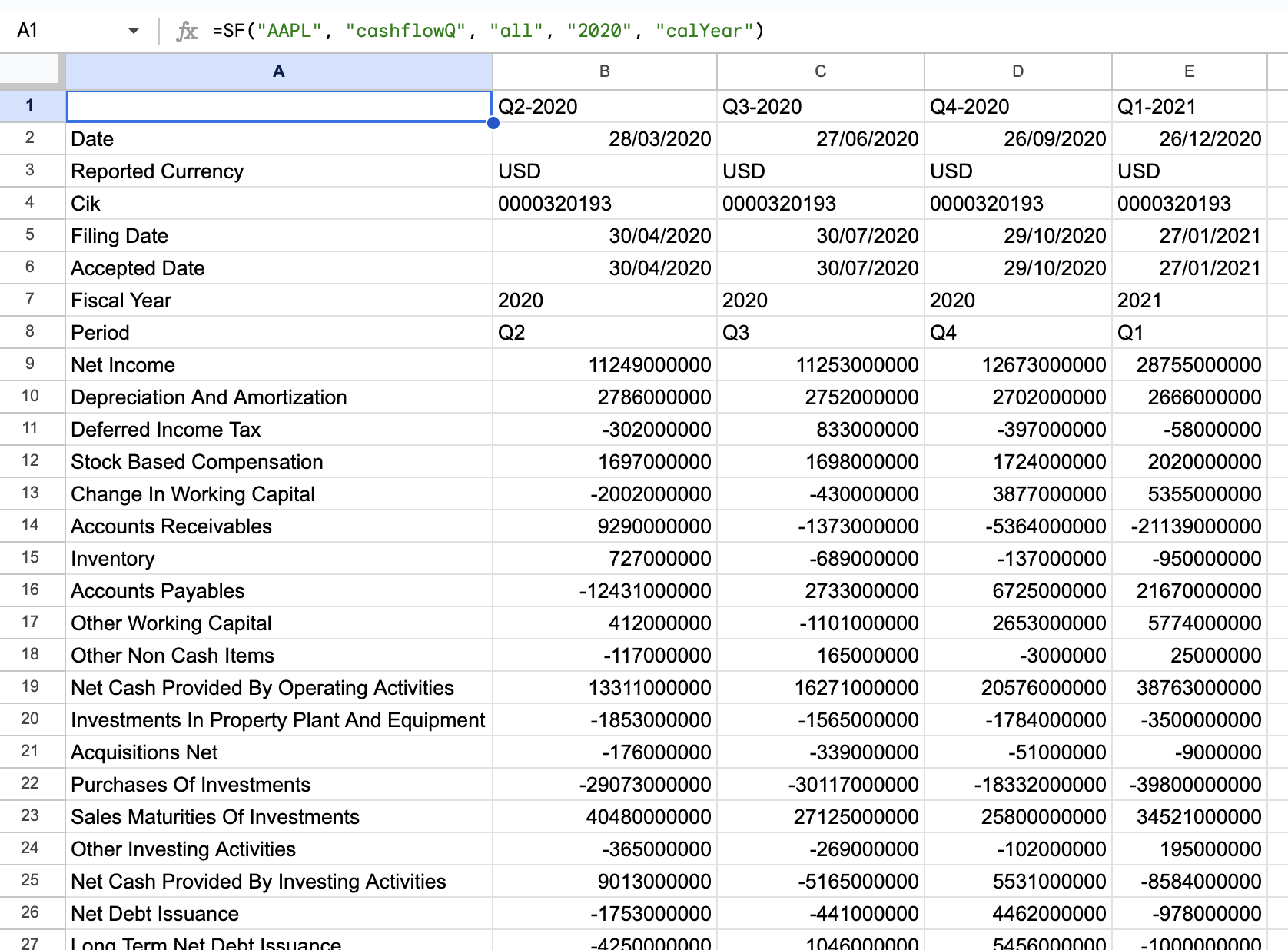The image size is (1288, 950).
Task: Click Net Income value 11249000000
Action: [605, 365]
